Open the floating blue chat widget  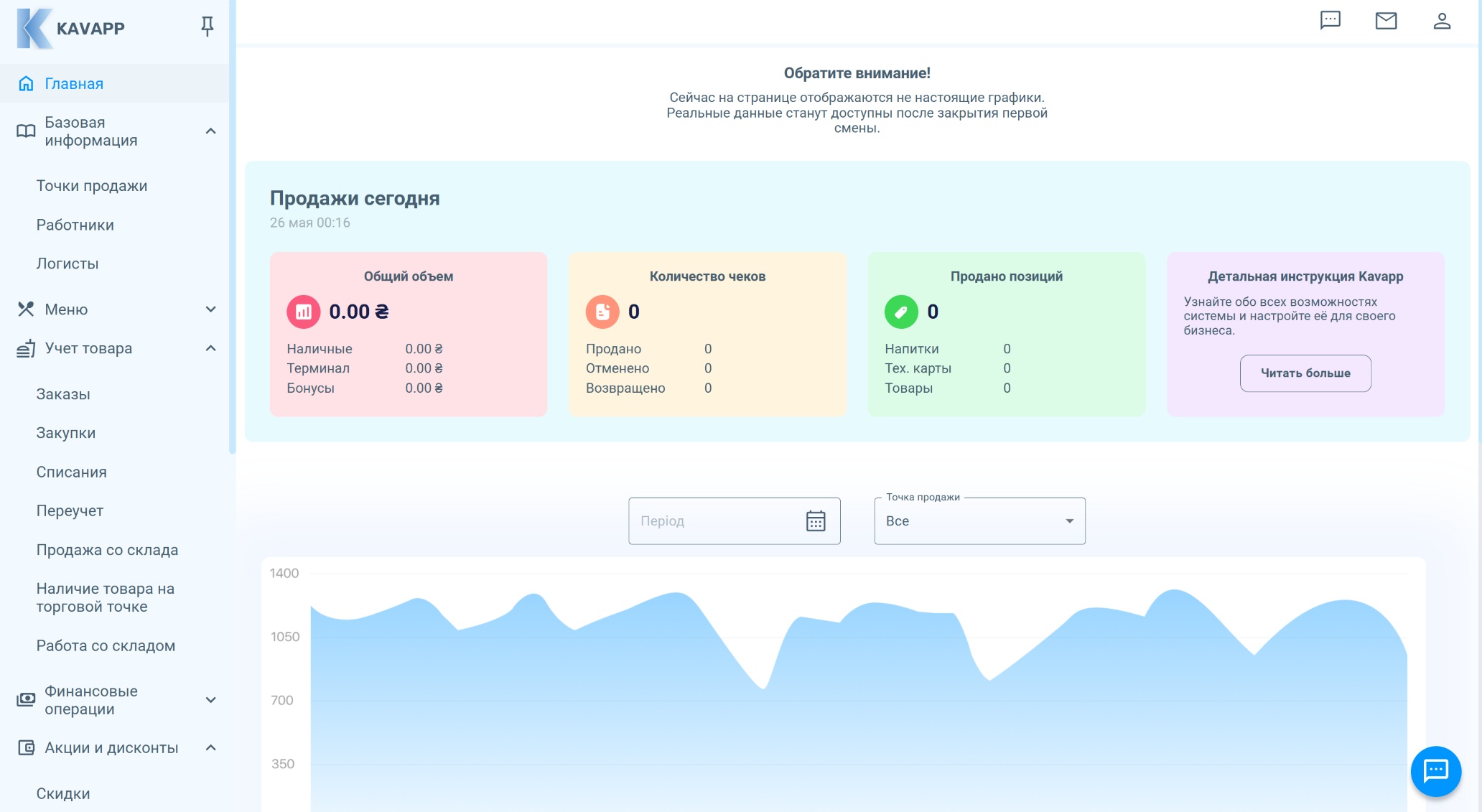point(1436,771)
